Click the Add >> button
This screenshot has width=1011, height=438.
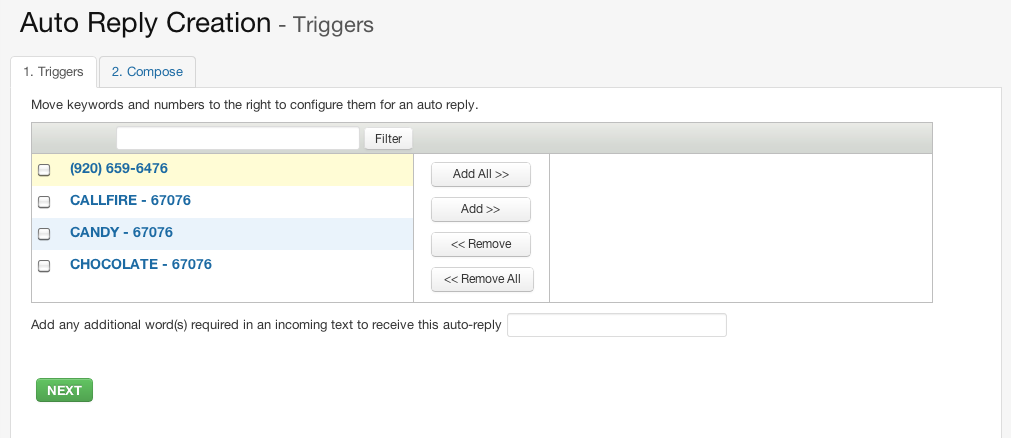point(480,209)
